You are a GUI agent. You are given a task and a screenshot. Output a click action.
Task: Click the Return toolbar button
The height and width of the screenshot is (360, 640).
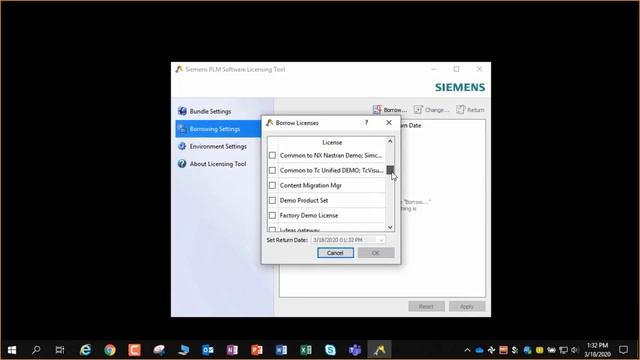click(470, 110)
